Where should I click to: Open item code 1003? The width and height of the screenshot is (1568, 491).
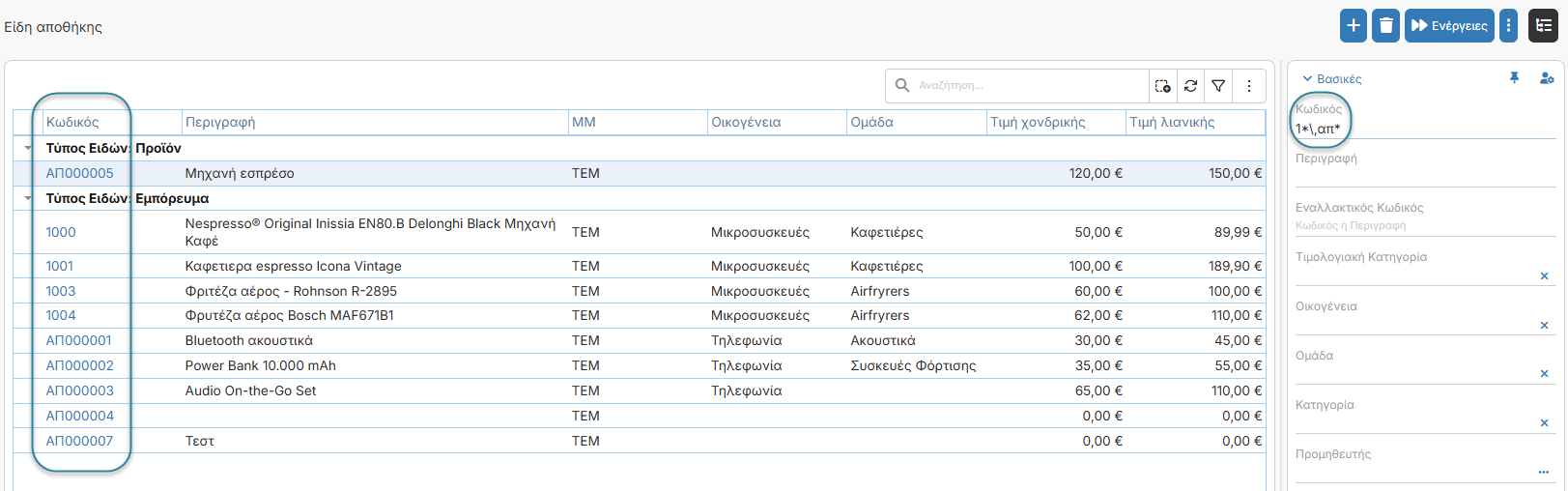point(61,291)
